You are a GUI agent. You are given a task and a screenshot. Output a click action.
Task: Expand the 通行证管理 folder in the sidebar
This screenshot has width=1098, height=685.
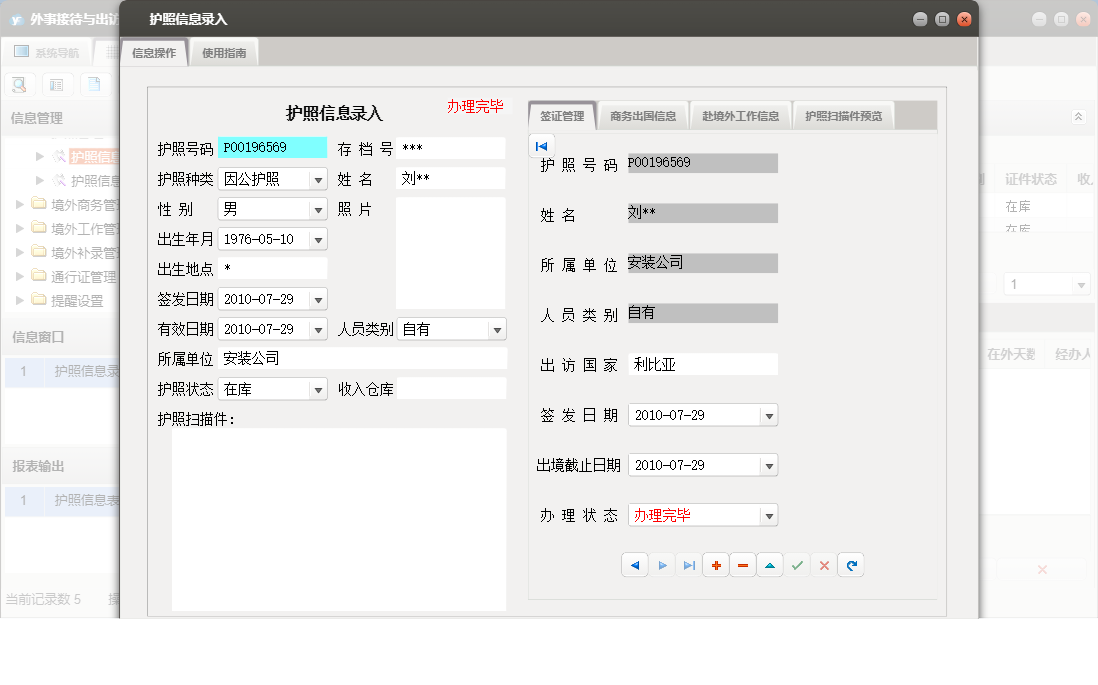[19, 276]
